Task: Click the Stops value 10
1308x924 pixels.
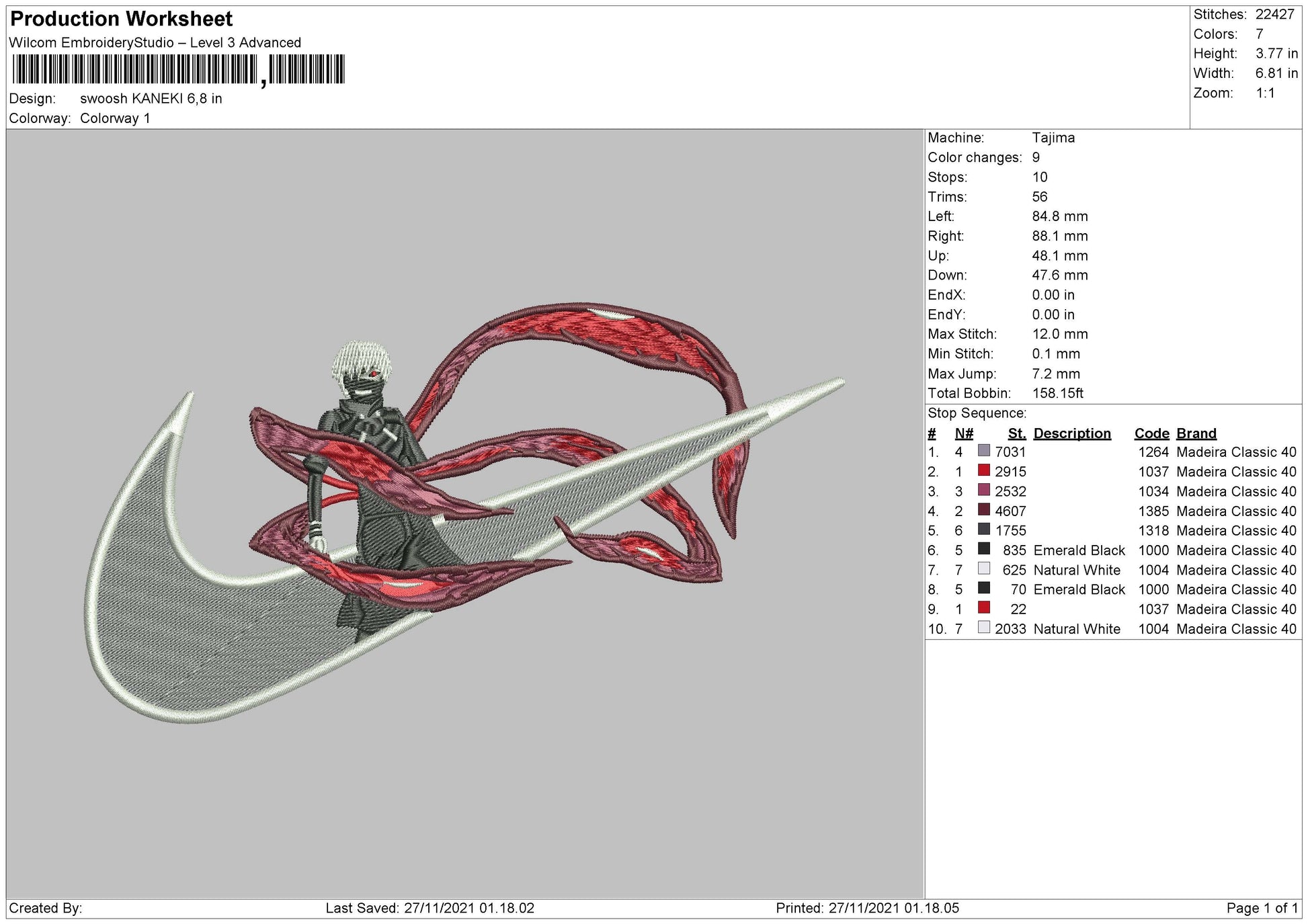Action: (1040, 177)
